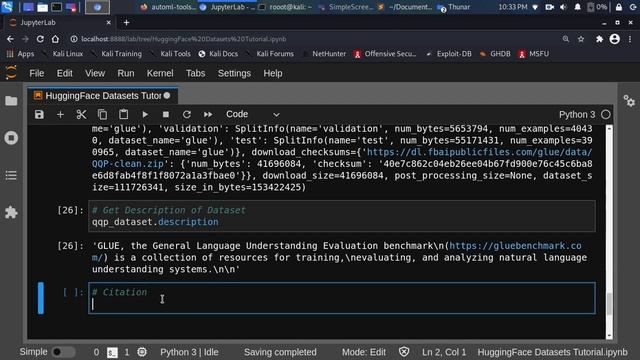Run the selected cell with play icon
The image size is (640, 360).
click(x=145, y=114)
